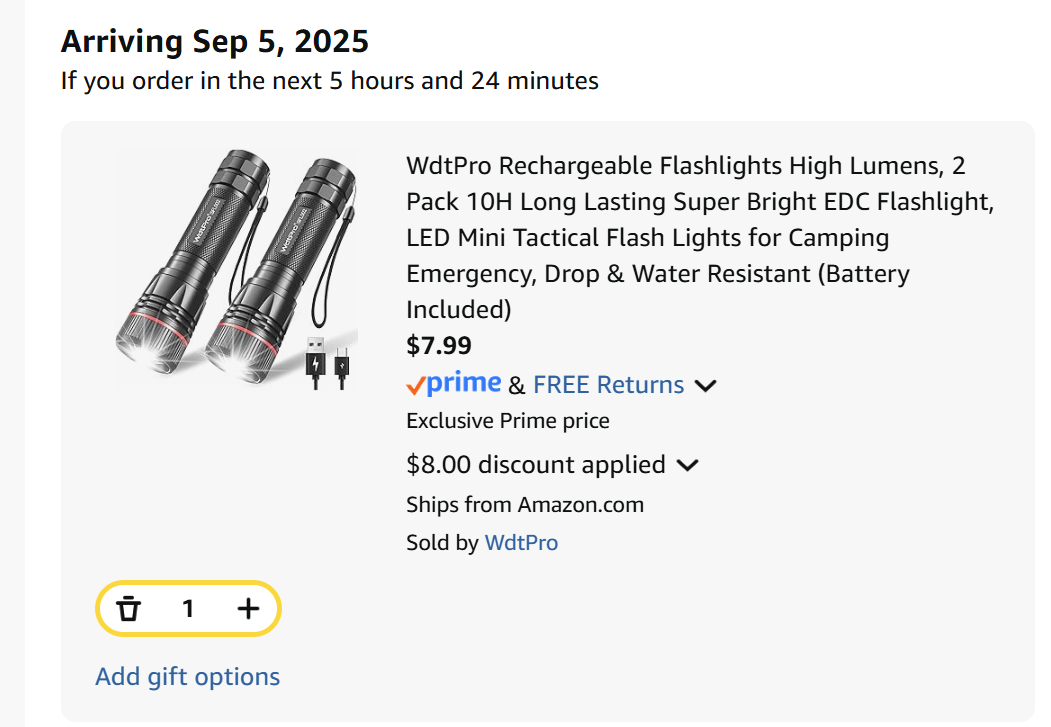Click FREE Returns text
The height and width of the screenshot is (727, 1051).
point(607,384)
